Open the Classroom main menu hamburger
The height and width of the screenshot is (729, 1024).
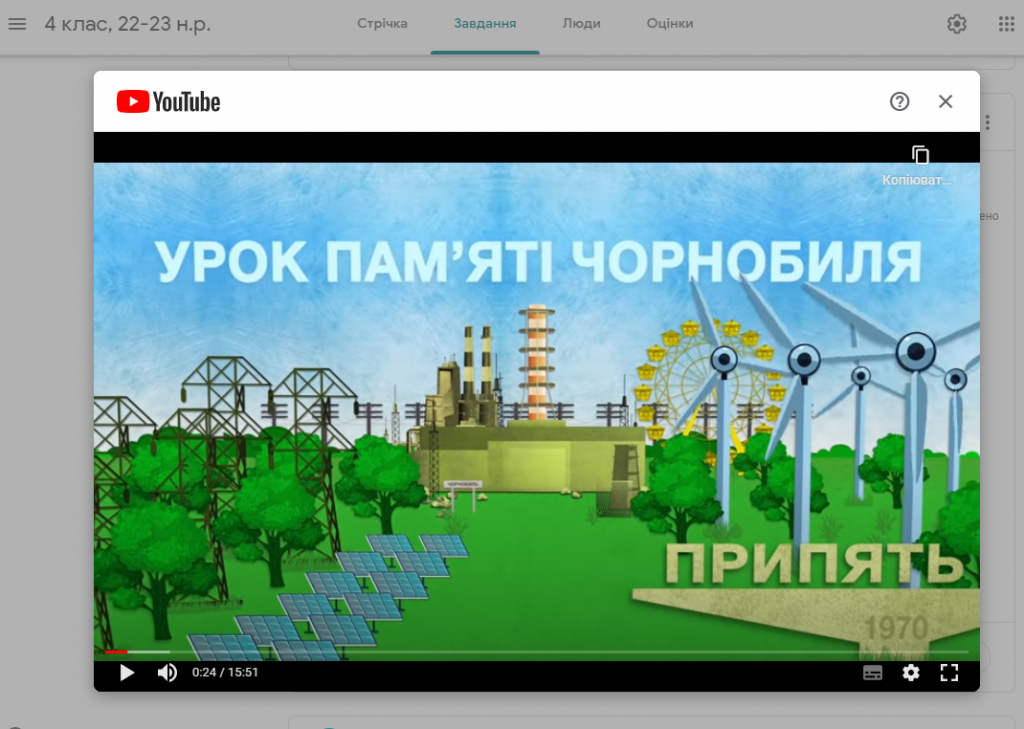click(17, 24)
